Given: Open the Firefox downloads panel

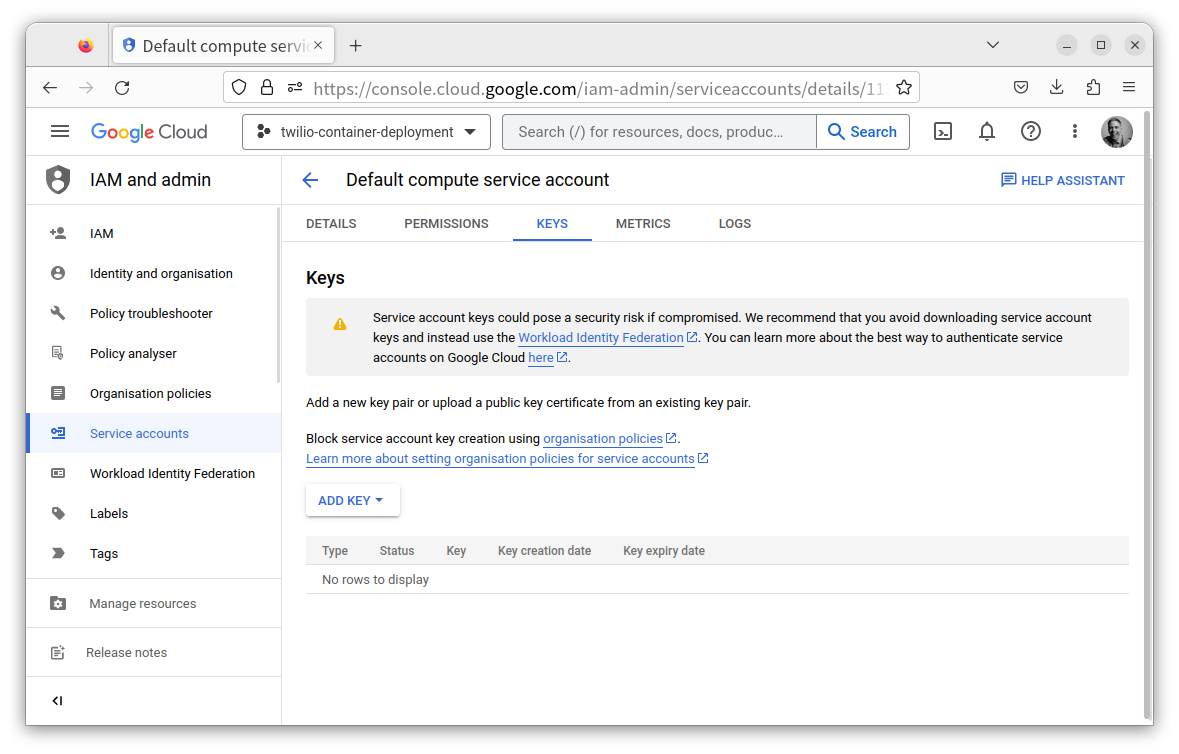Looking at the screenshot, I should (x=1056, y=87).
